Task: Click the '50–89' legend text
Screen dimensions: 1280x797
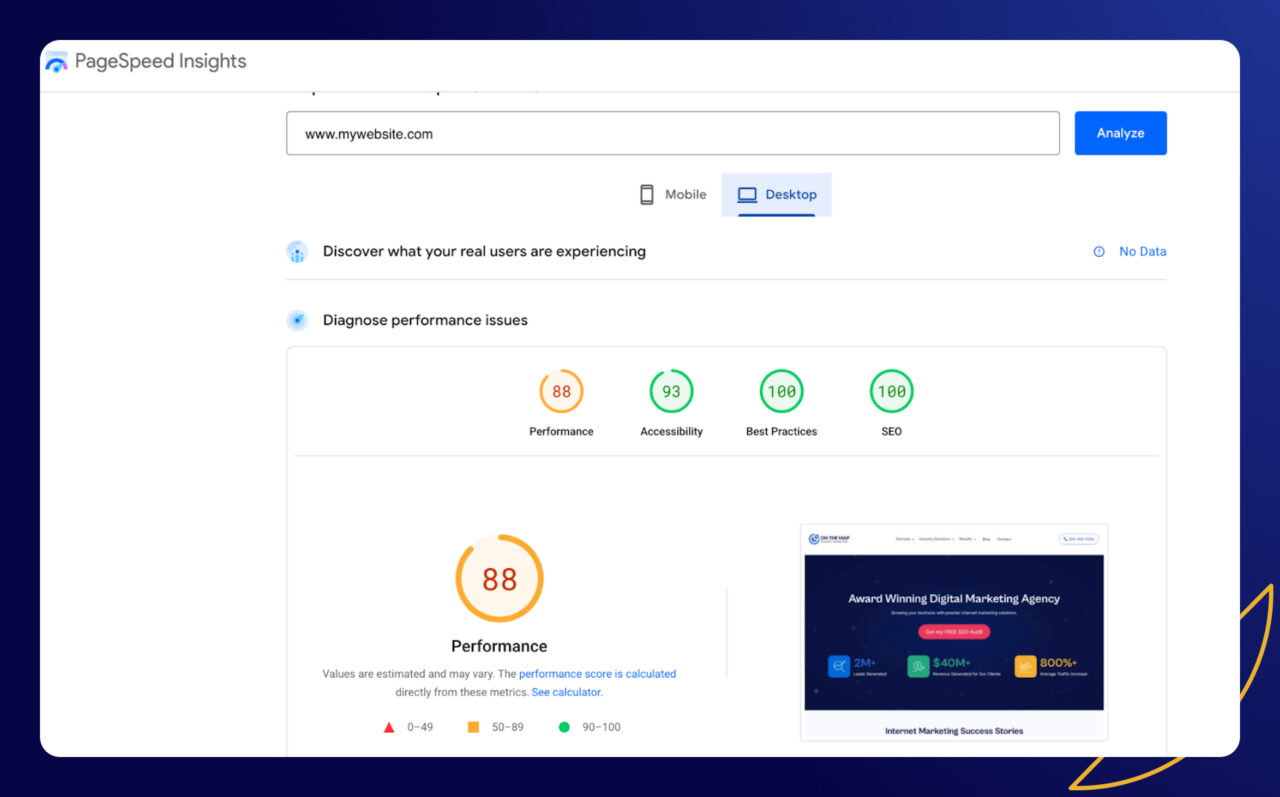Action: coord(507,727)
